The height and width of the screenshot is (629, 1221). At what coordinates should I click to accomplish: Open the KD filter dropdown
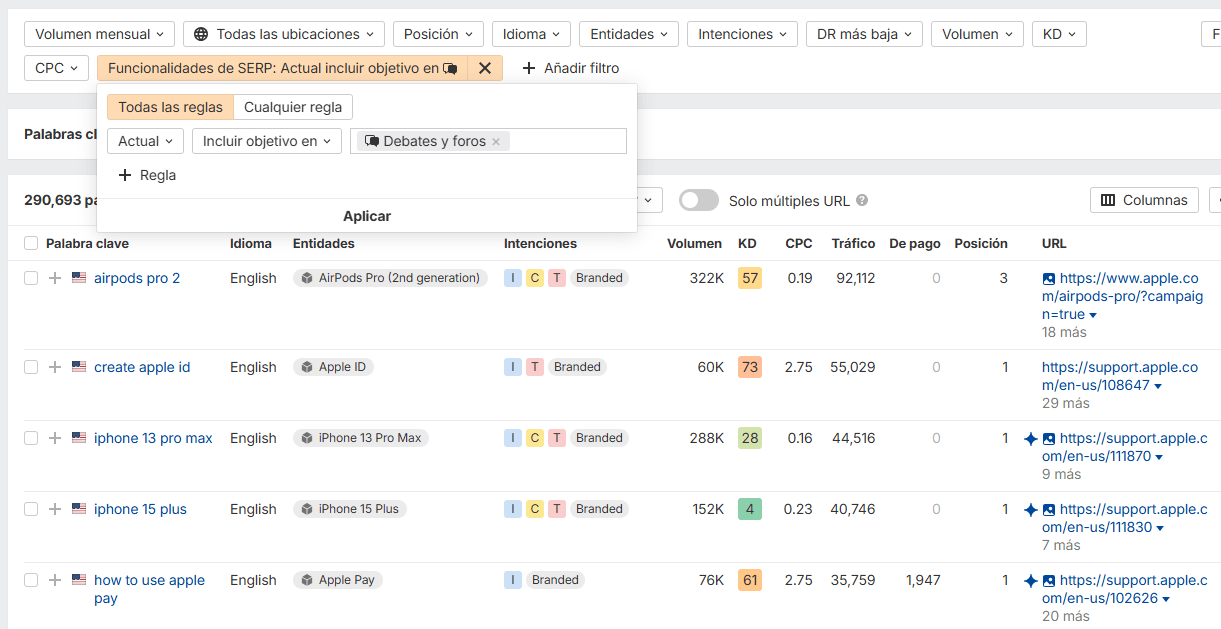1059,34
